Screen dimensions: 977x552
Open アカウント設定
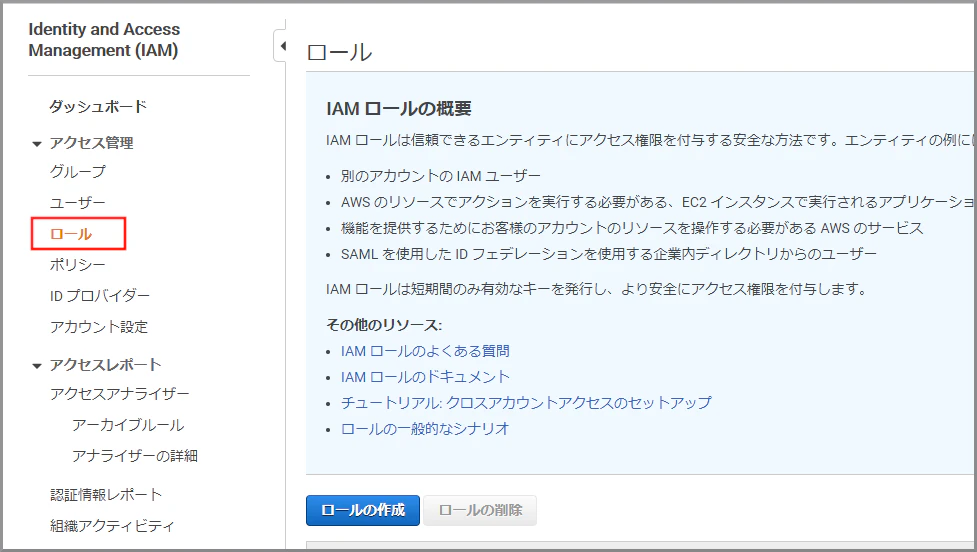click(99, 326)
